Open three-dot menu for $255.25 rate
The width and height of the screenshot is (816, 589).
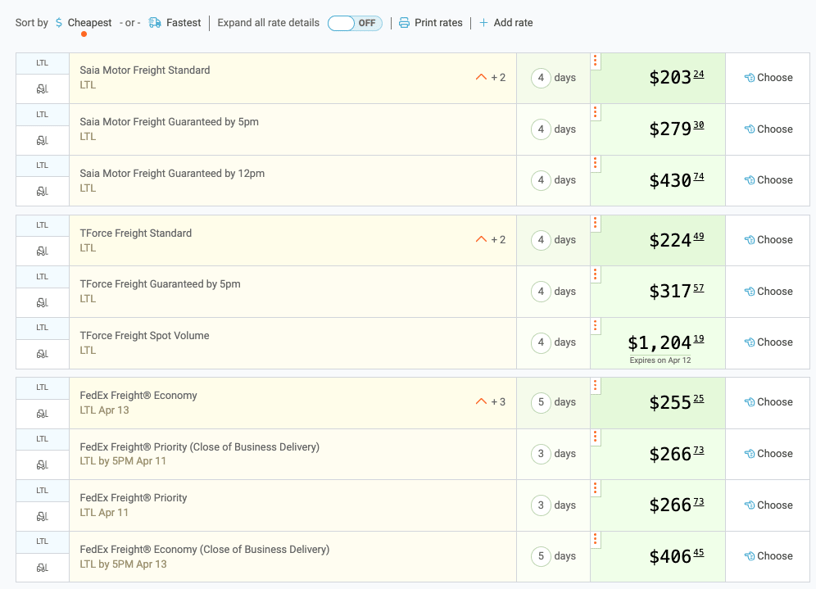pos(595,386)
